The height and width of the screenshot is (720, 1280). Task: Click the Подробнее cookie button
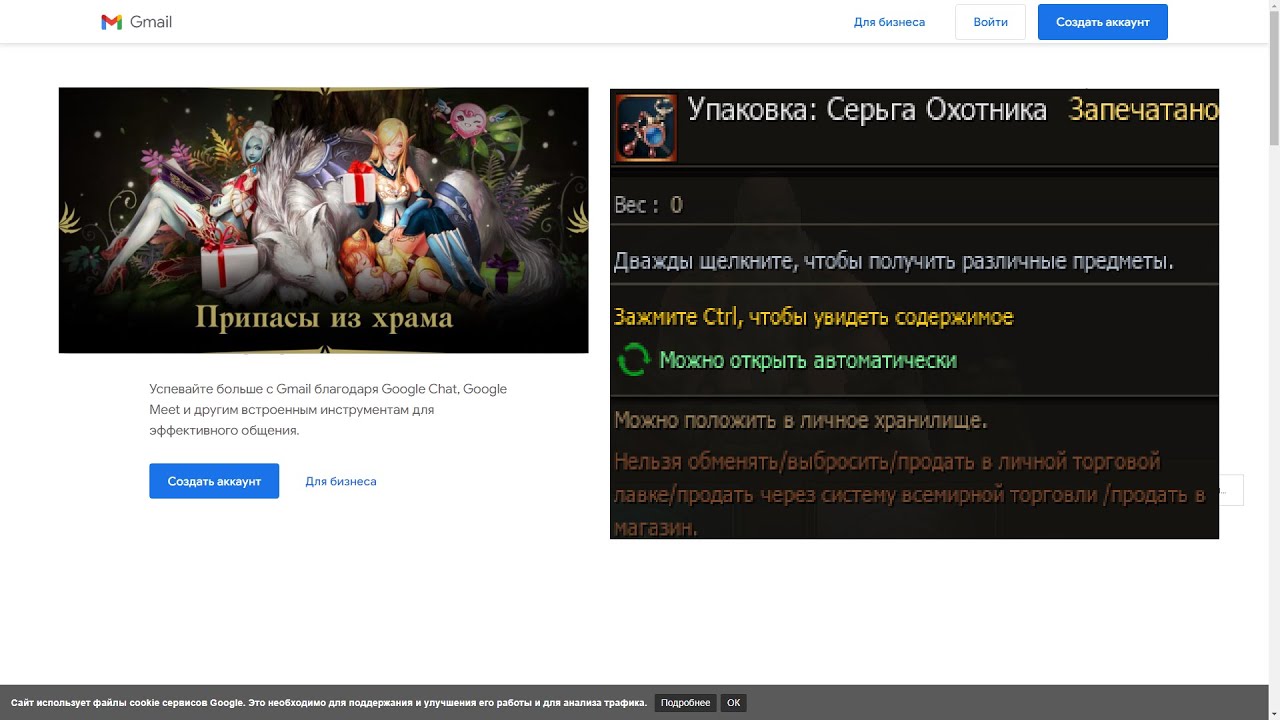tap(686, 703)
